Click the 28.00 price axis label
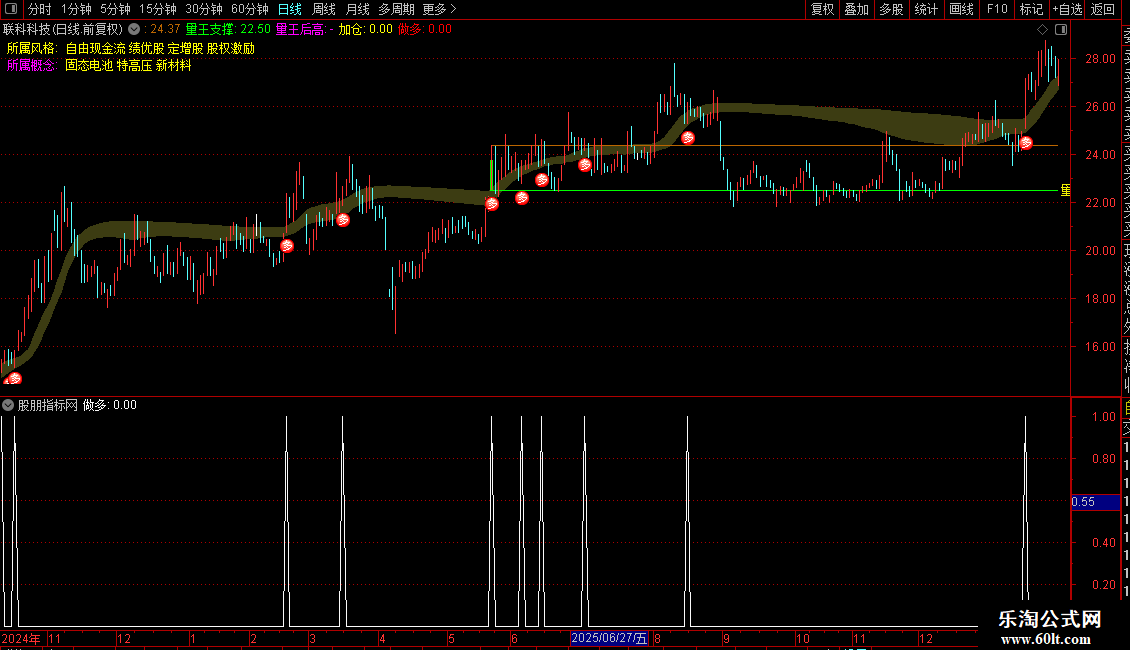The image size is (1130, 650). [1100, 58]
